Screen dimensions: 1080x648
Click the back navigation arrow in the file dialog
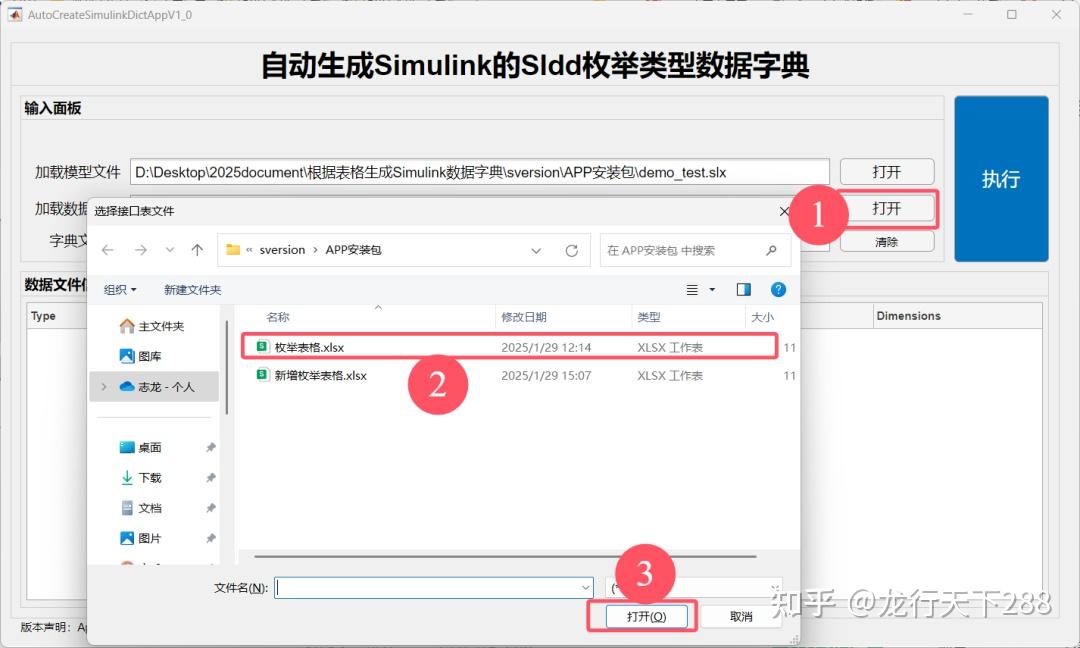(x=108, y=249)
